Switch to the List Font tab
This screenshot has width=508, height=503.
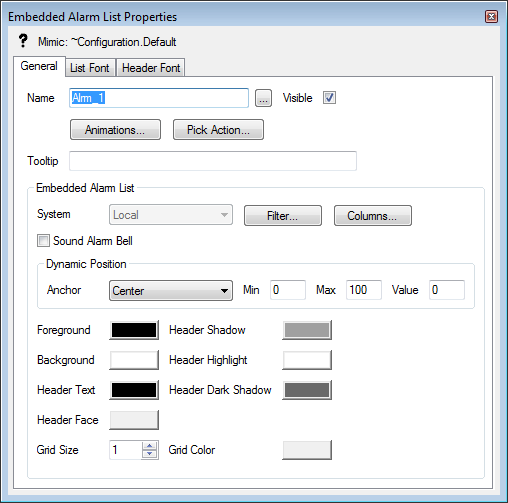coord(90,68)
